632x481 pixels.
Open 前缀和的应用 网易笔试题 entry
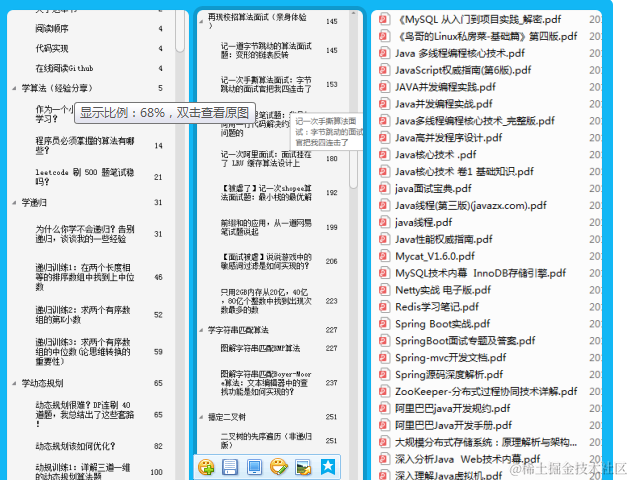[266, 227]
